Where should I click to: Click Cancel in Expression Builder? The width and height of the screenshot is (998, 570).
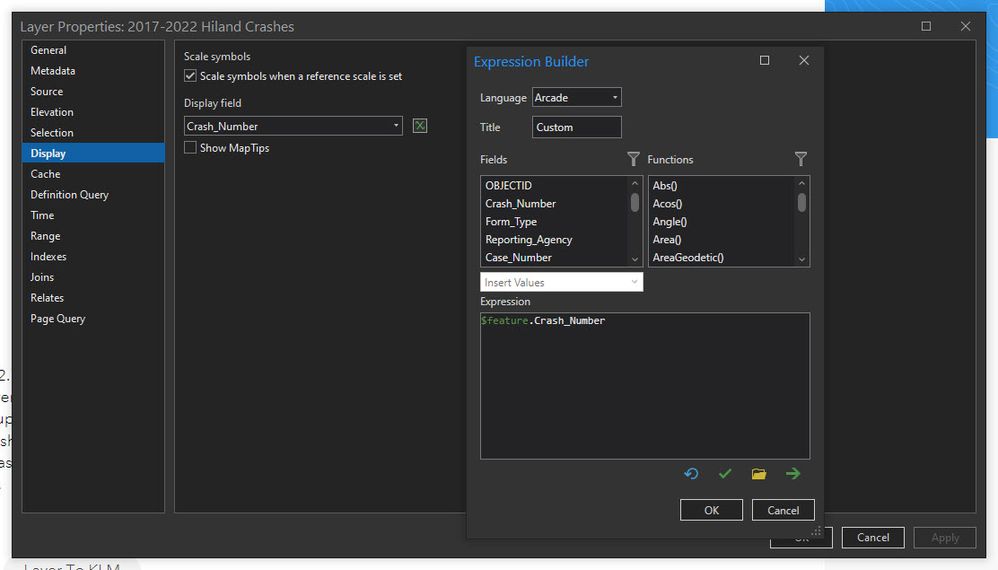(x=783, y=510)
